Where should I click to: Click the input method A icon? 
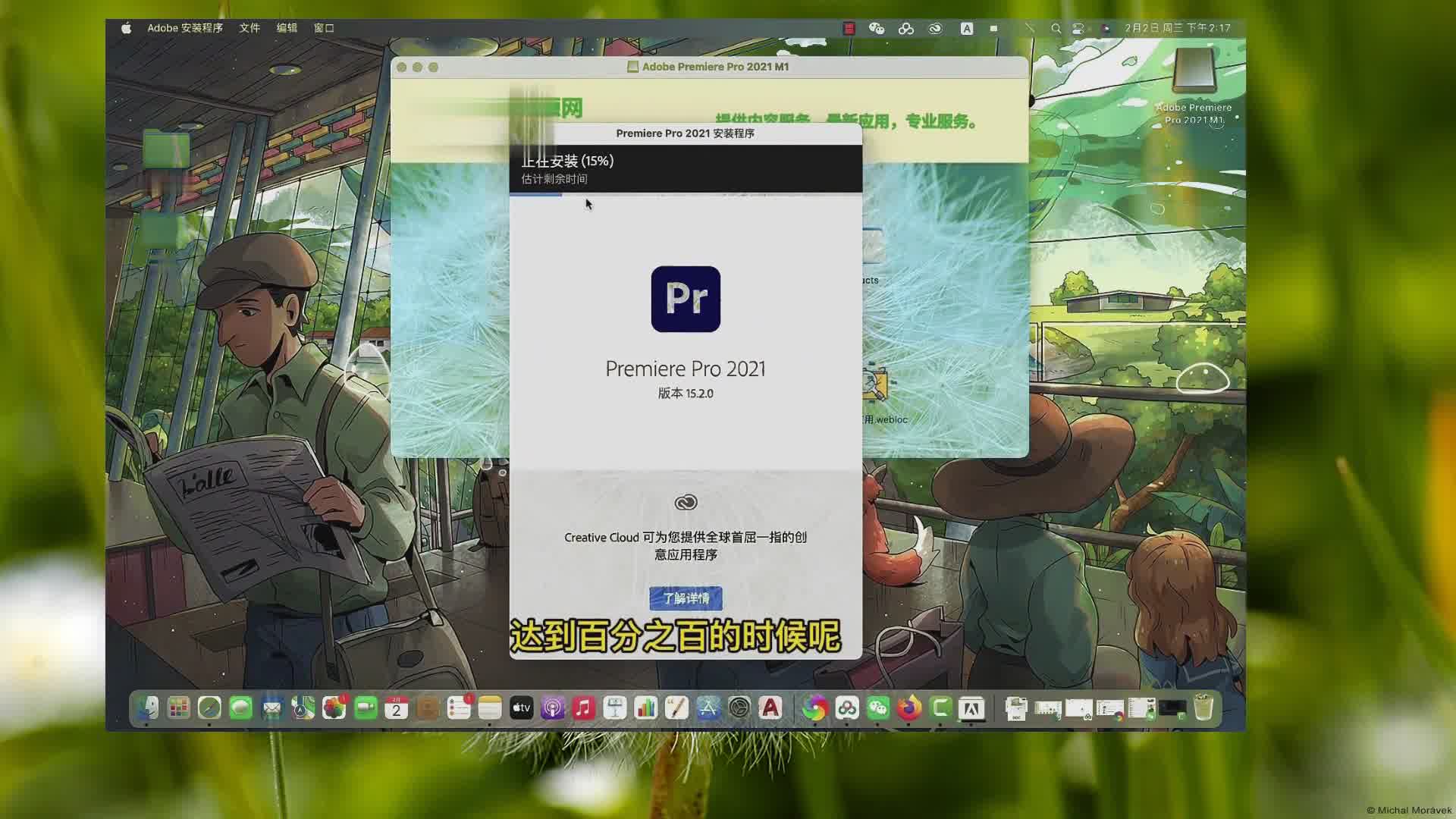point(967,28)
